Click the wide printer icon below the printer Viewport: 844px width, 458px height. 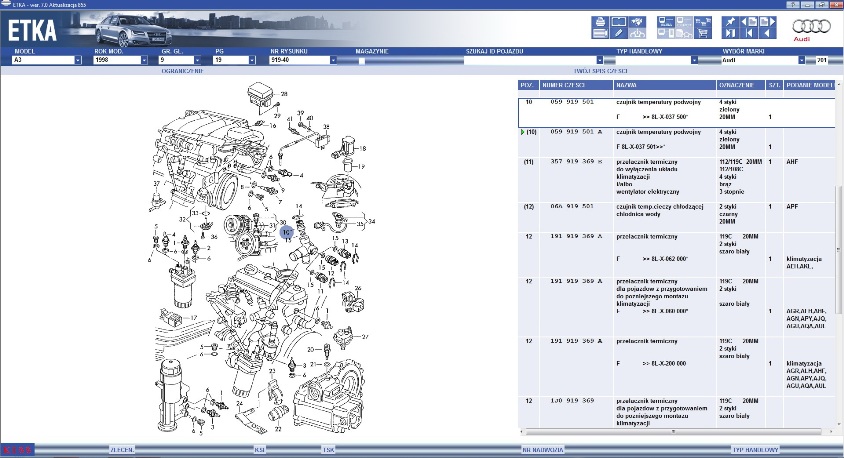pyautogui.click(x=600, y=33)
